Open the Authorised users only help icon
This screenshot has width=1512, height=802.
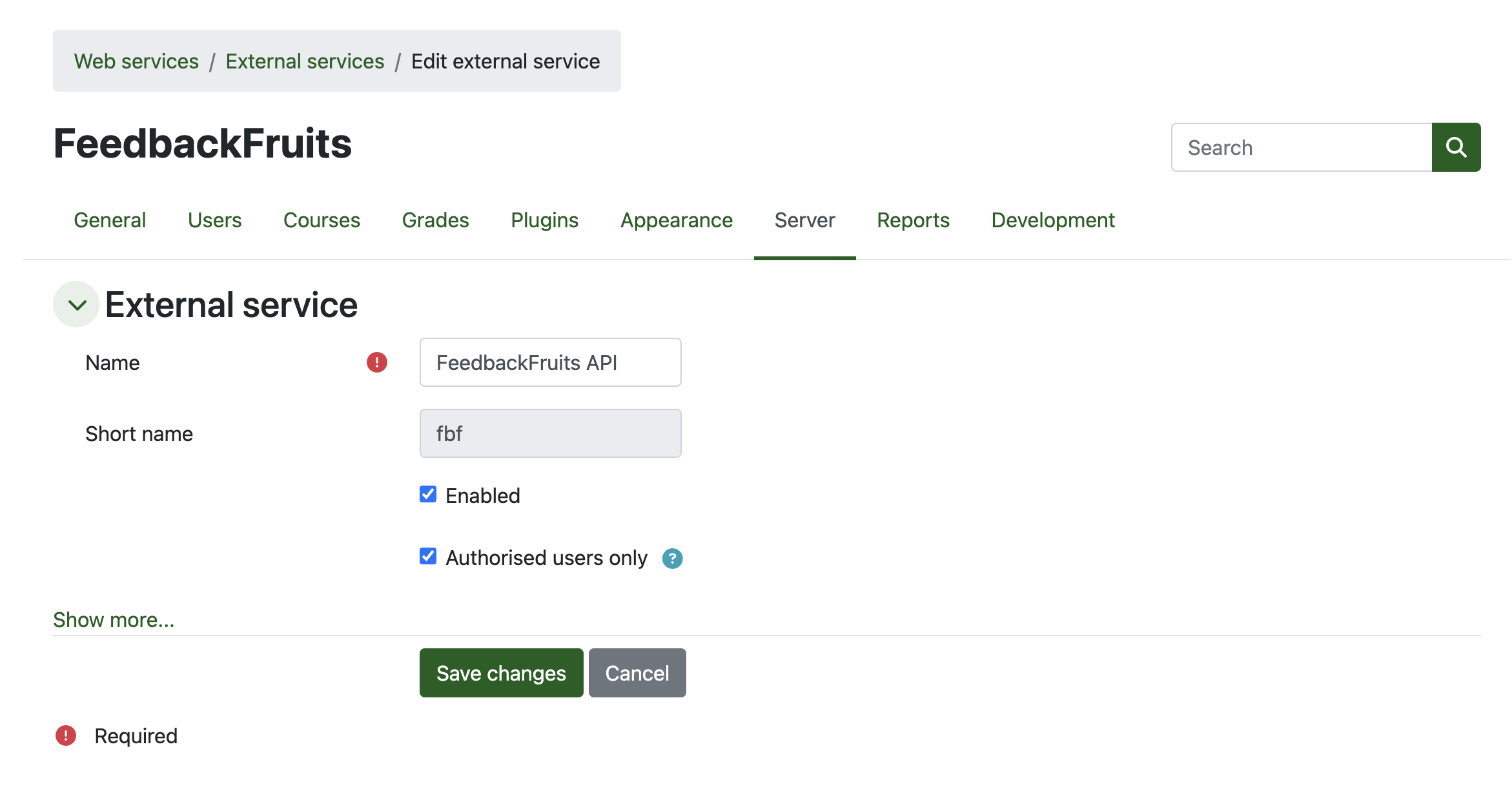coord(672,559)
